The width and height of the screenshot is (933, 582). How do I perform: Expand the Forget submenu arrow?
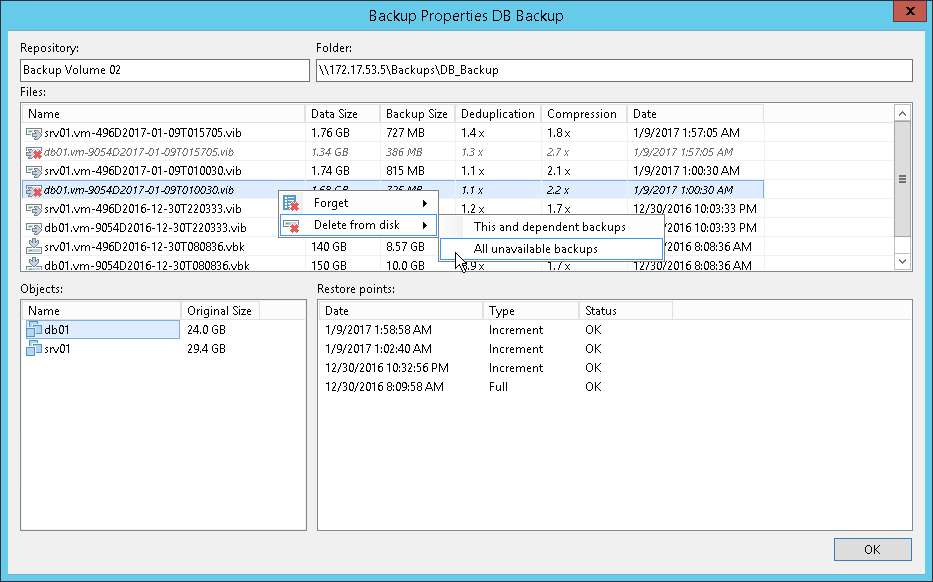click(425, 204)
